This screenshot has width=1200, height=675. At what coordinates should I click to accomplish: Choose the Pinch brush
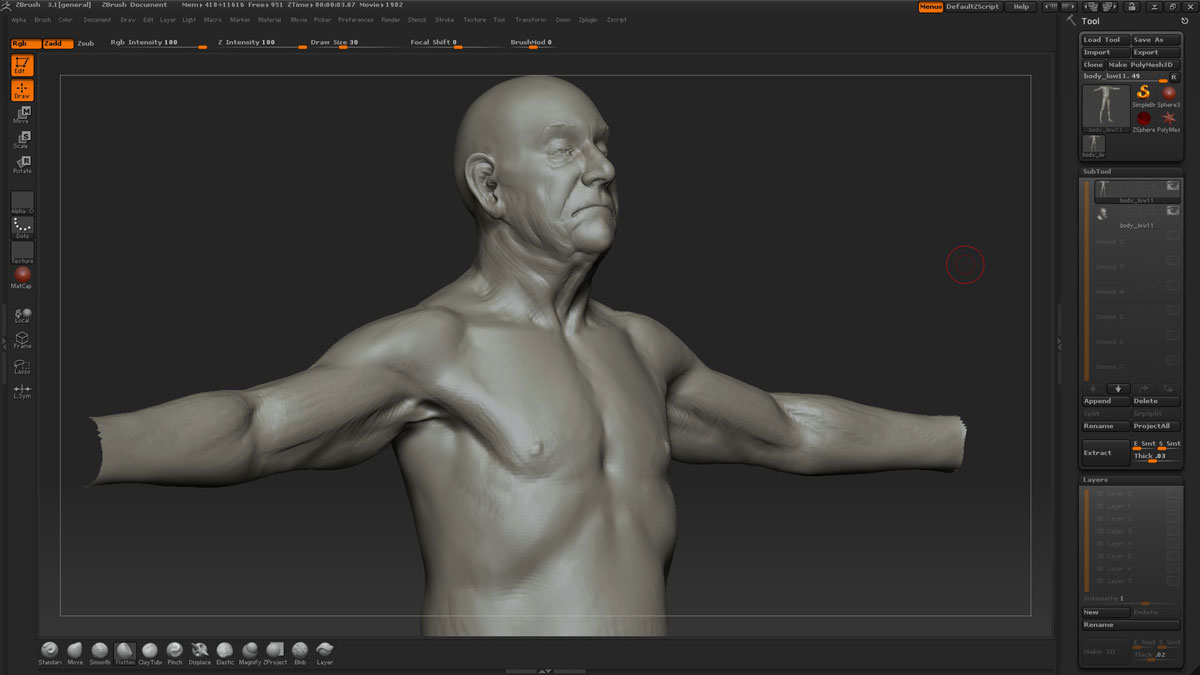175,652
